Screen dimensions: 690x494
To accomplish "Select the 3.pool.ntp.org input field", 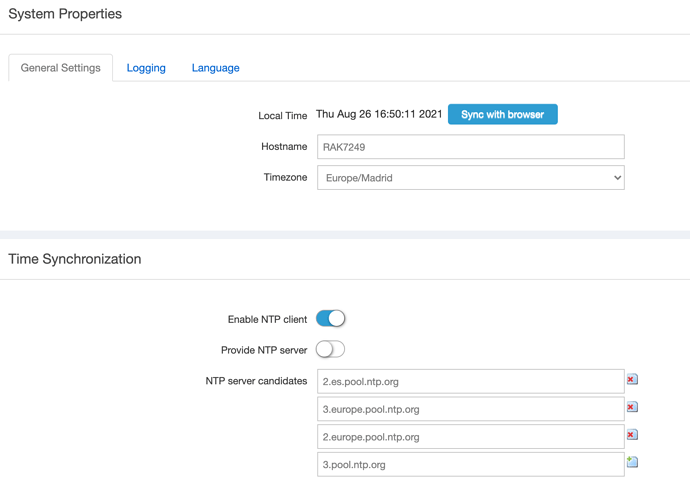I will [x=470, y=464].
